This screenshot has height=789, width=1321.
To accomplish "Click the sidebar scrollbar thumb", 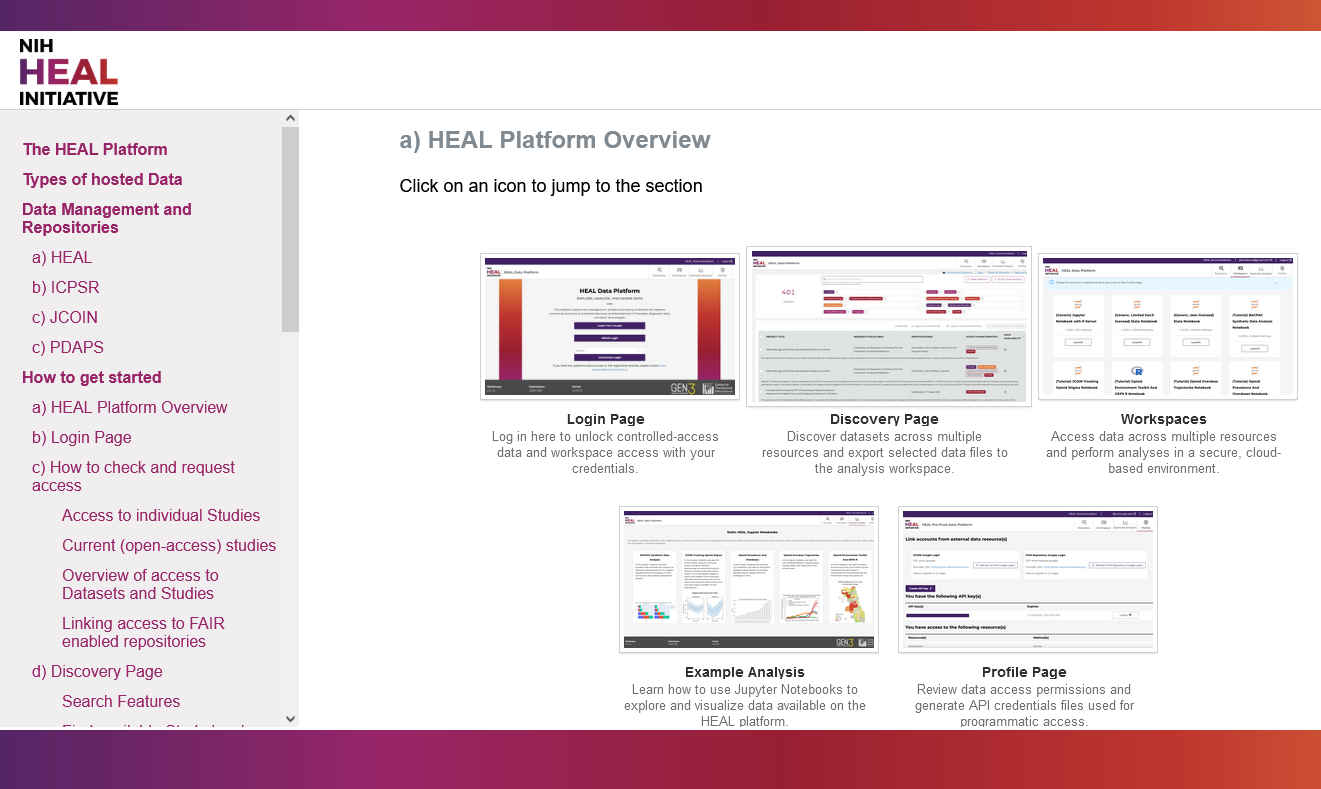I will (x=290, y=229).
